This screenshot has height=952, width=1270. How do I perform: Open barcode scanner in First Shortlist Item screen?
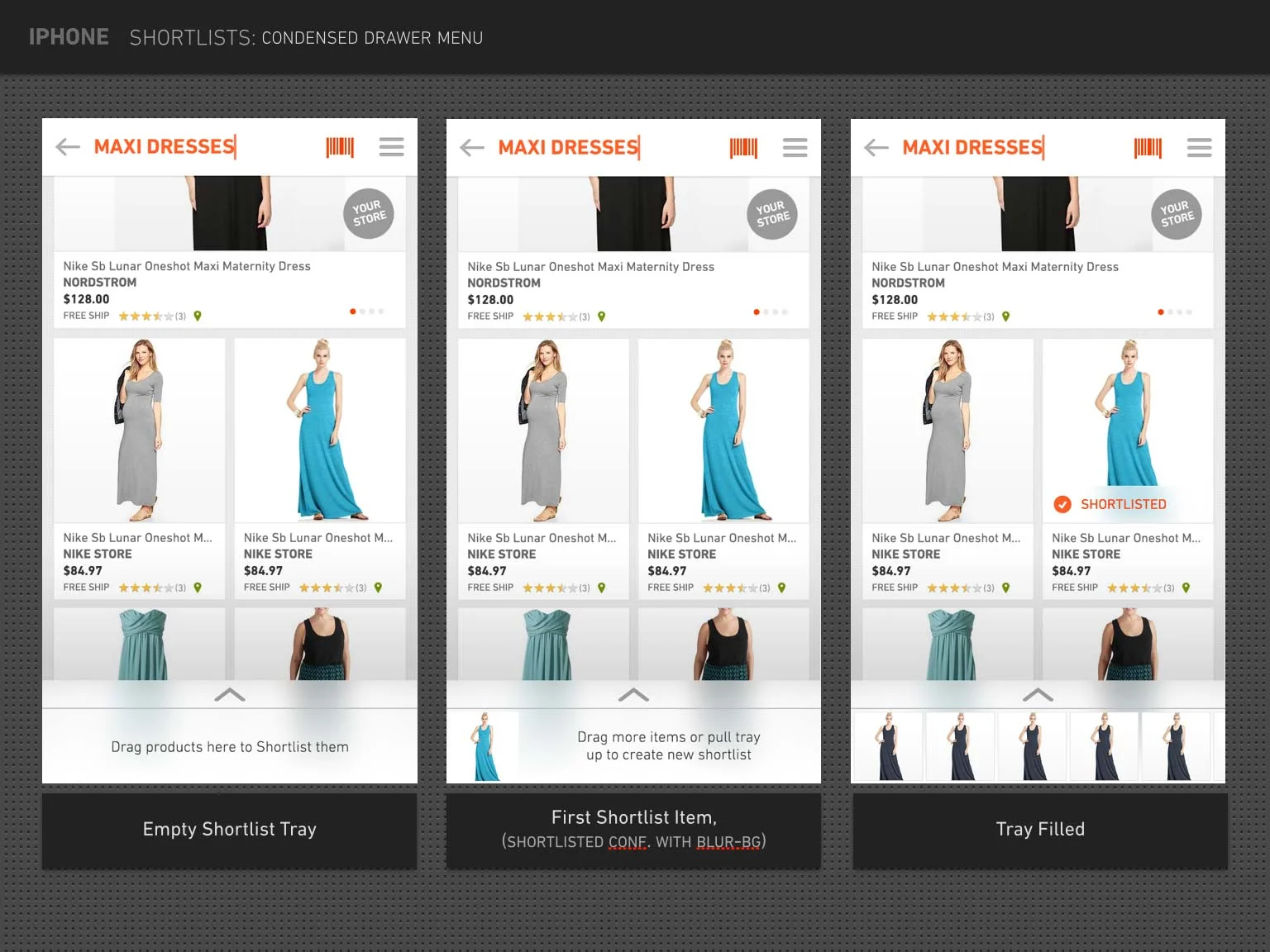click(x=743, y=148)
